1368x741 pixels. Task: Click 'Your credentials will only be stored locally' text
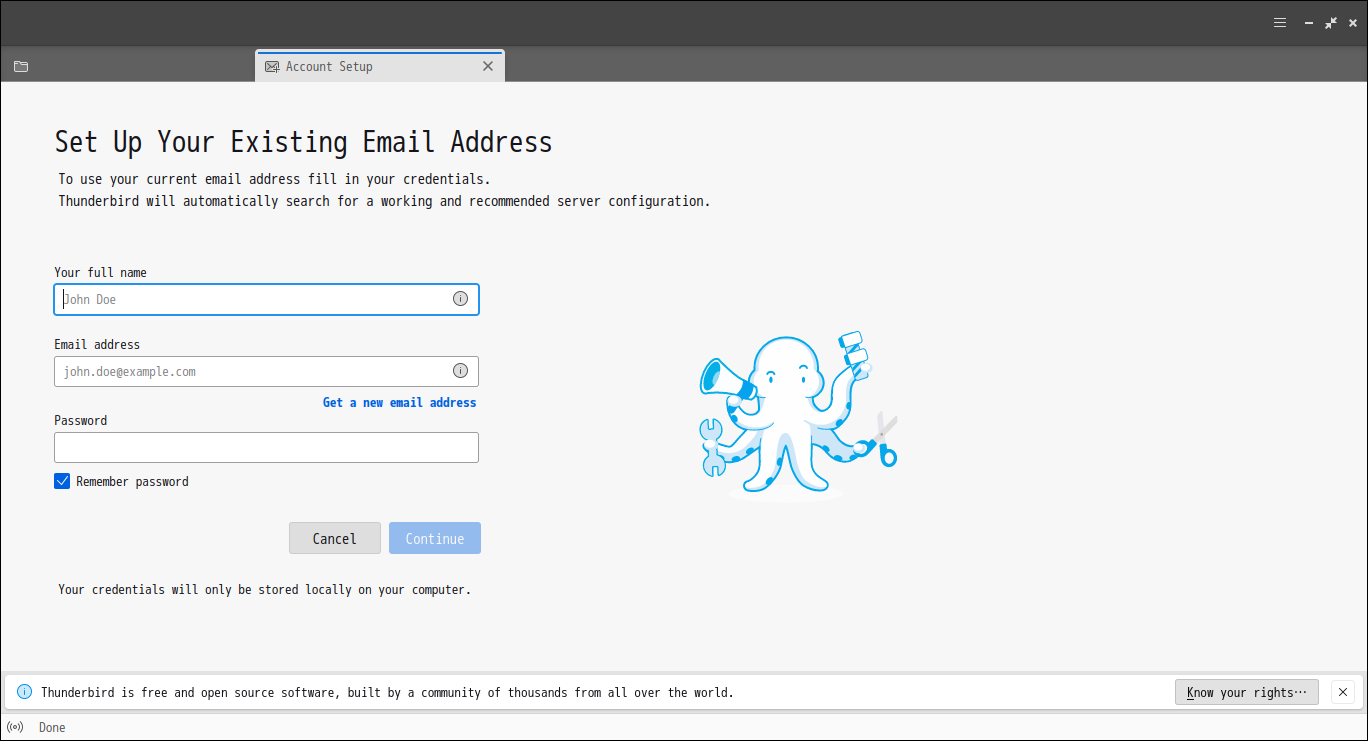[x=264, y=589]
